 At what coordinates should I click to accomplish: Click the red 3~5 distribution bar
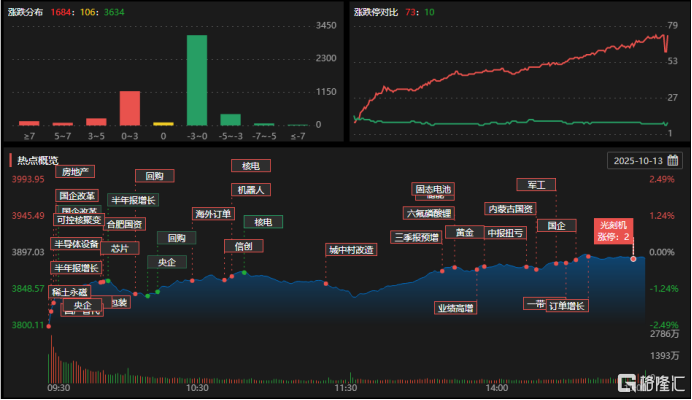point(96,122)
